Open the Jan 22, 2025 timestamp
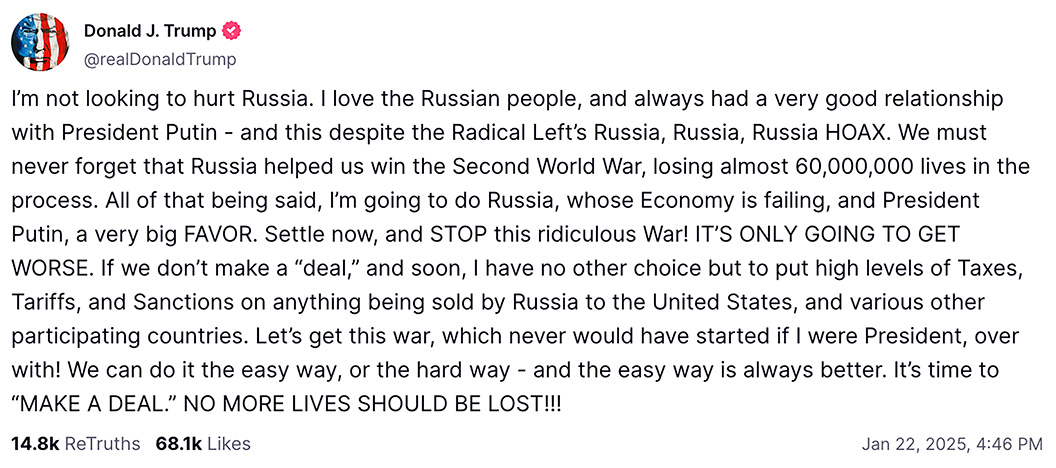1056x468 pixels. pyautogui.click(x=952, y=444)
